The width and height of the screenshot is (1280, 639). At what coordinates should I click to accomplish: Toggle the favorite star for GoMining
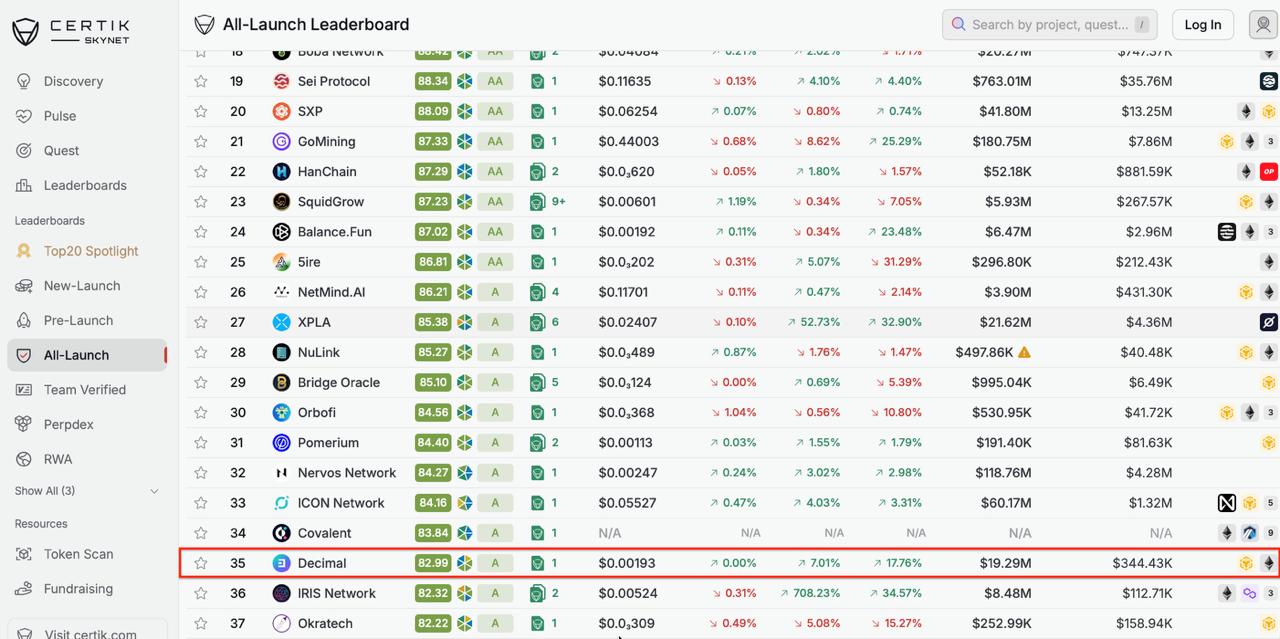click(201, 141)
